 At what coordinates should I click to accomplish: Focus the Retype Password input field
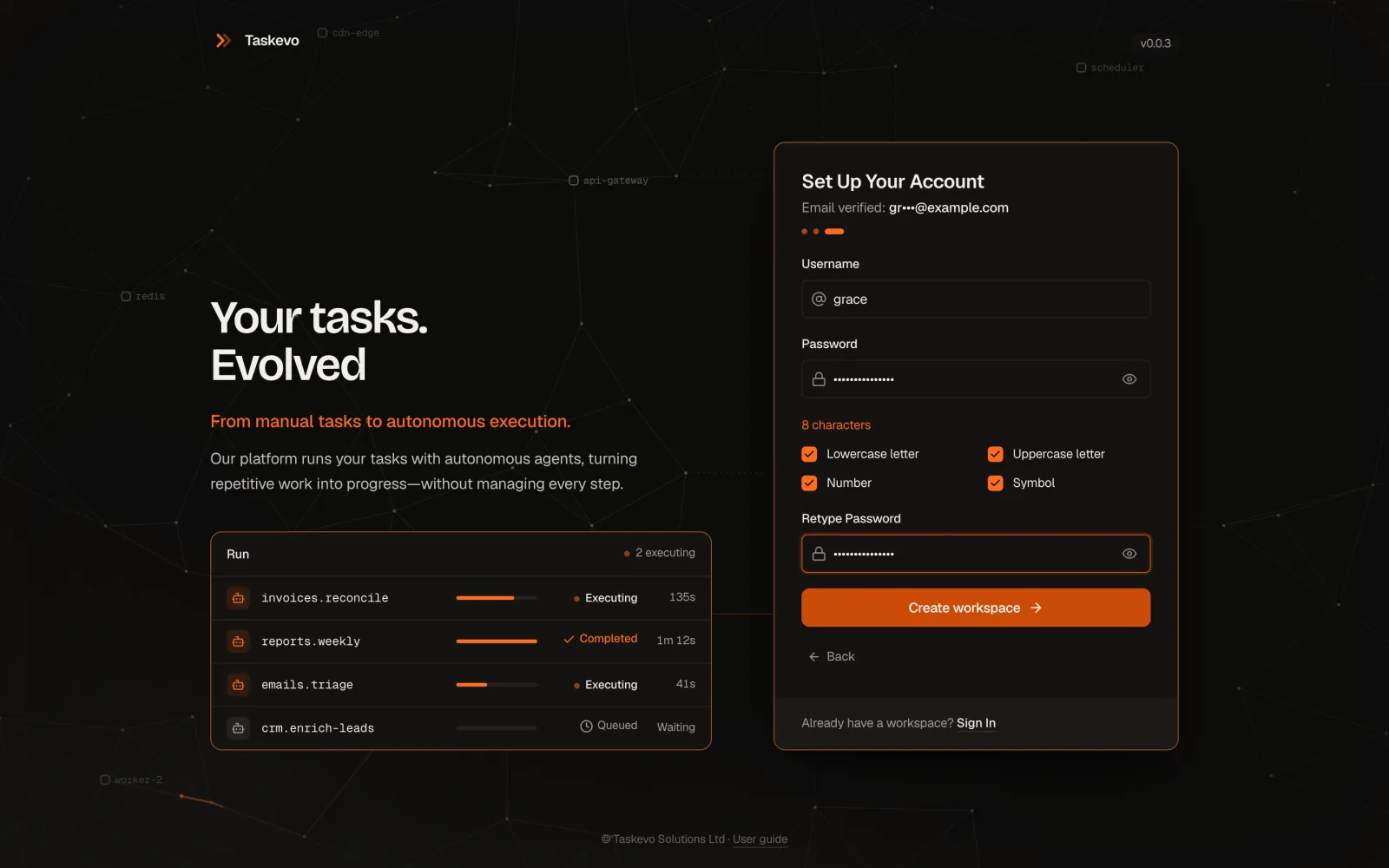click(976, 554)
